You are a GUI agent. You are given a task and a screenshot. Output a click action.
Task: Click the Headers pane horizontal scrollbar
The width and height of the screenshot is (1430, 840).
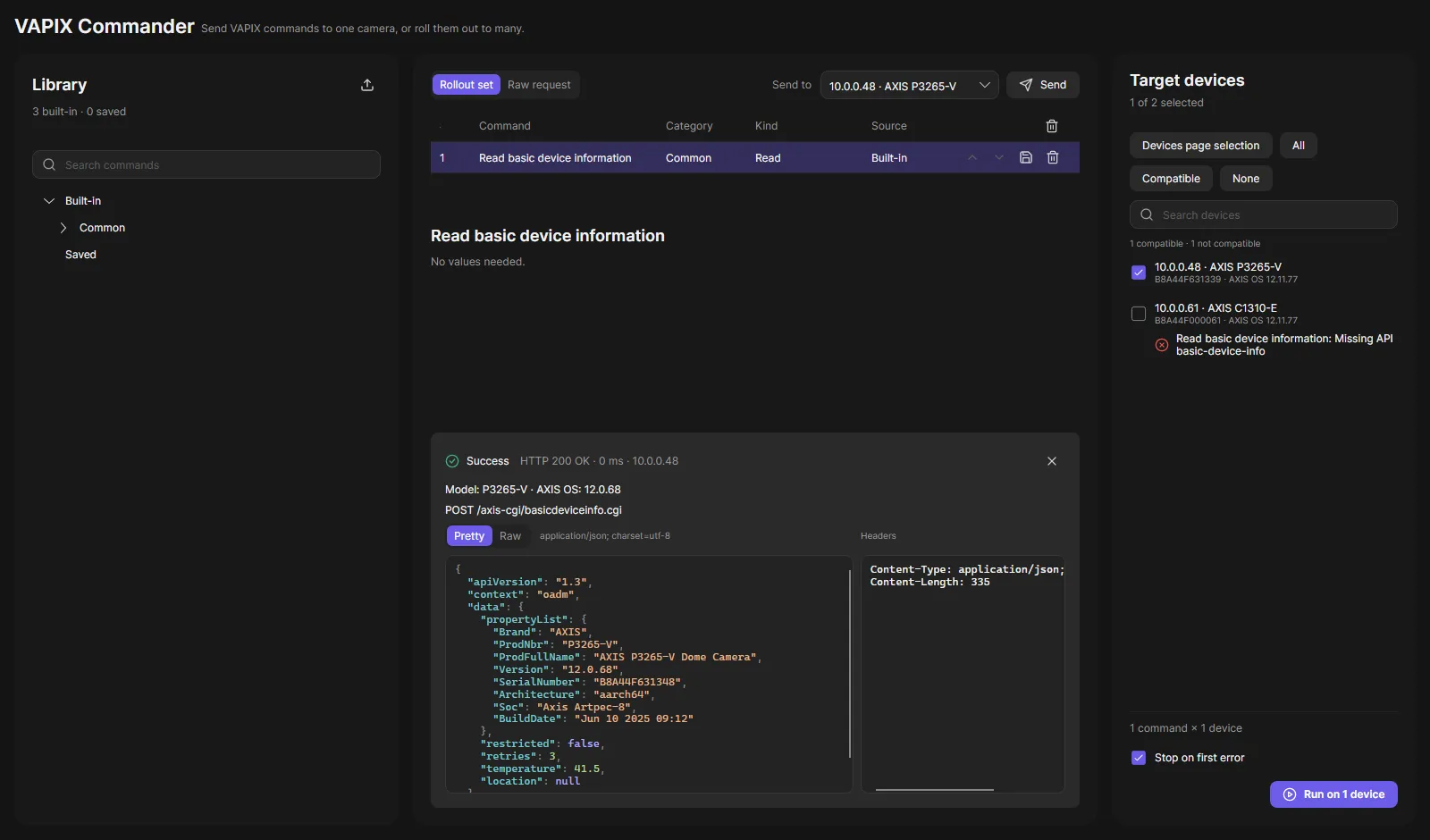click(935, 789)
